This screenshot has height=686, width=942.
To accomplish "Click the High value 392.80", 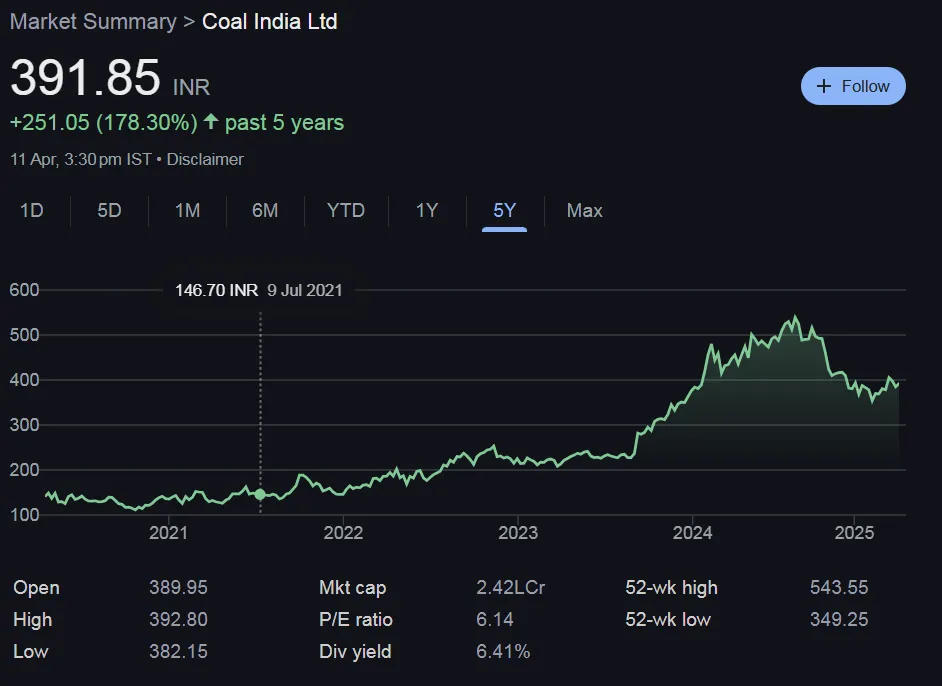I will pos(178,619).
